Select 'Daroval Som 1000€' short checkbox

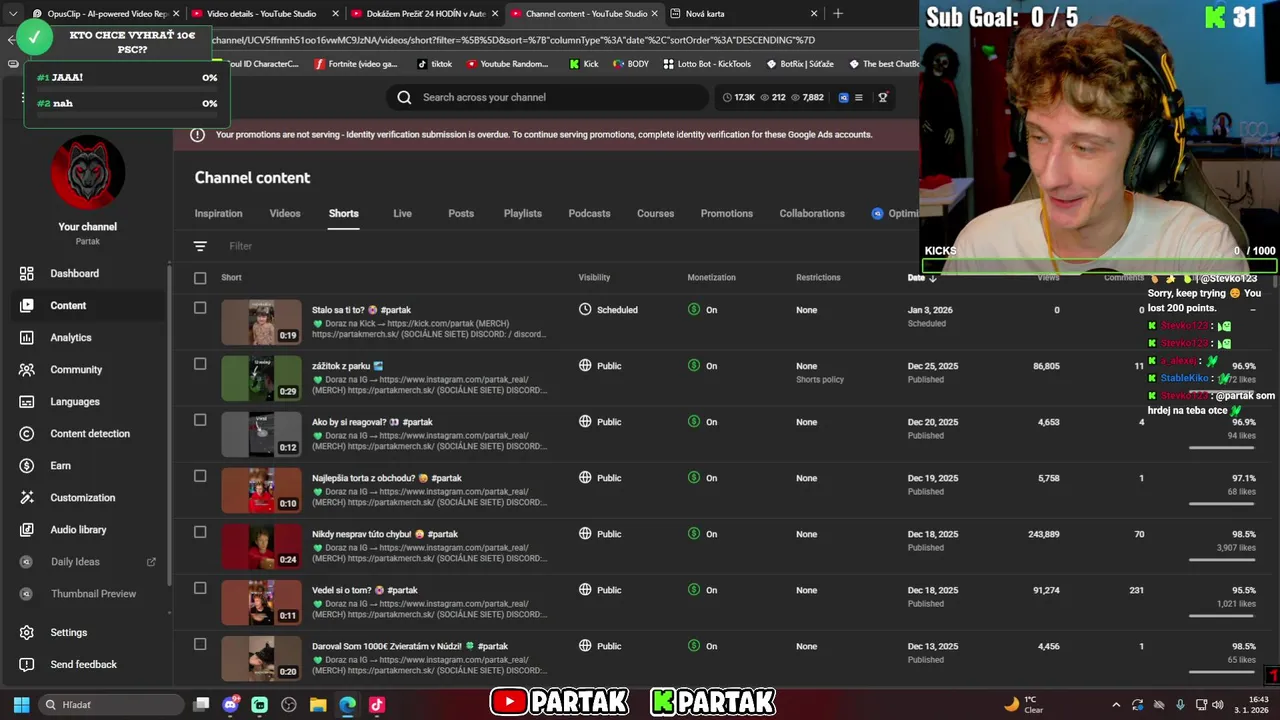(200, 644)
